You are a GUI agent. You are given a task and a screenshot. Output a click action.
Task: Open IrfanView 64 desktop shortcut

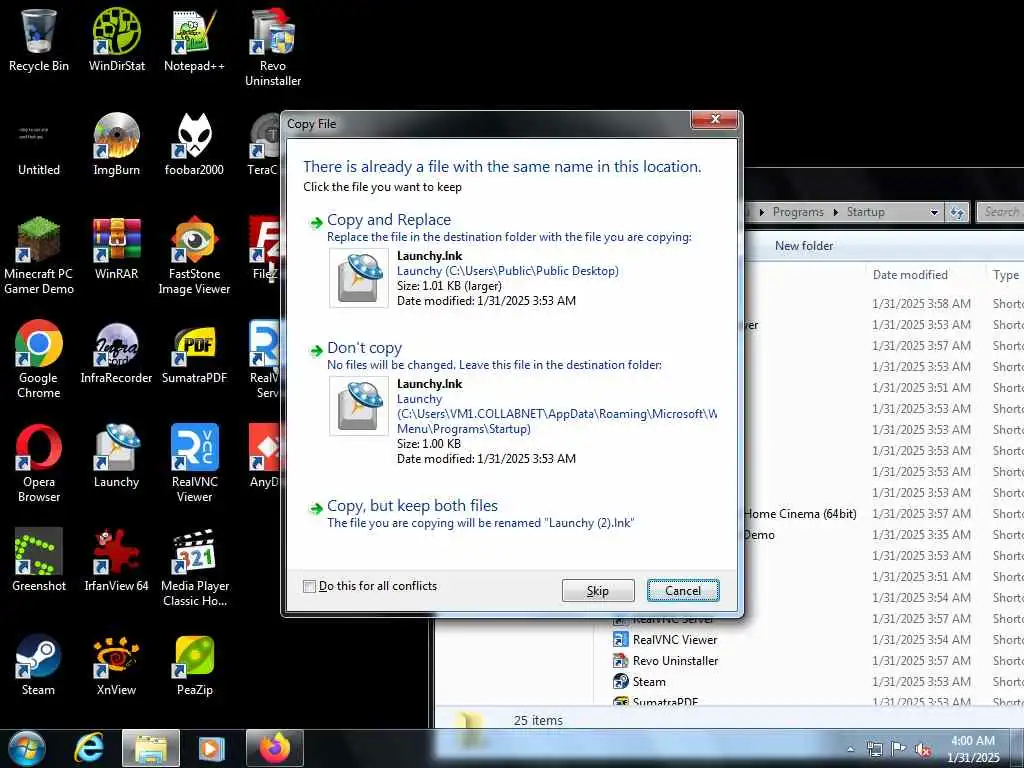point(116,560)
